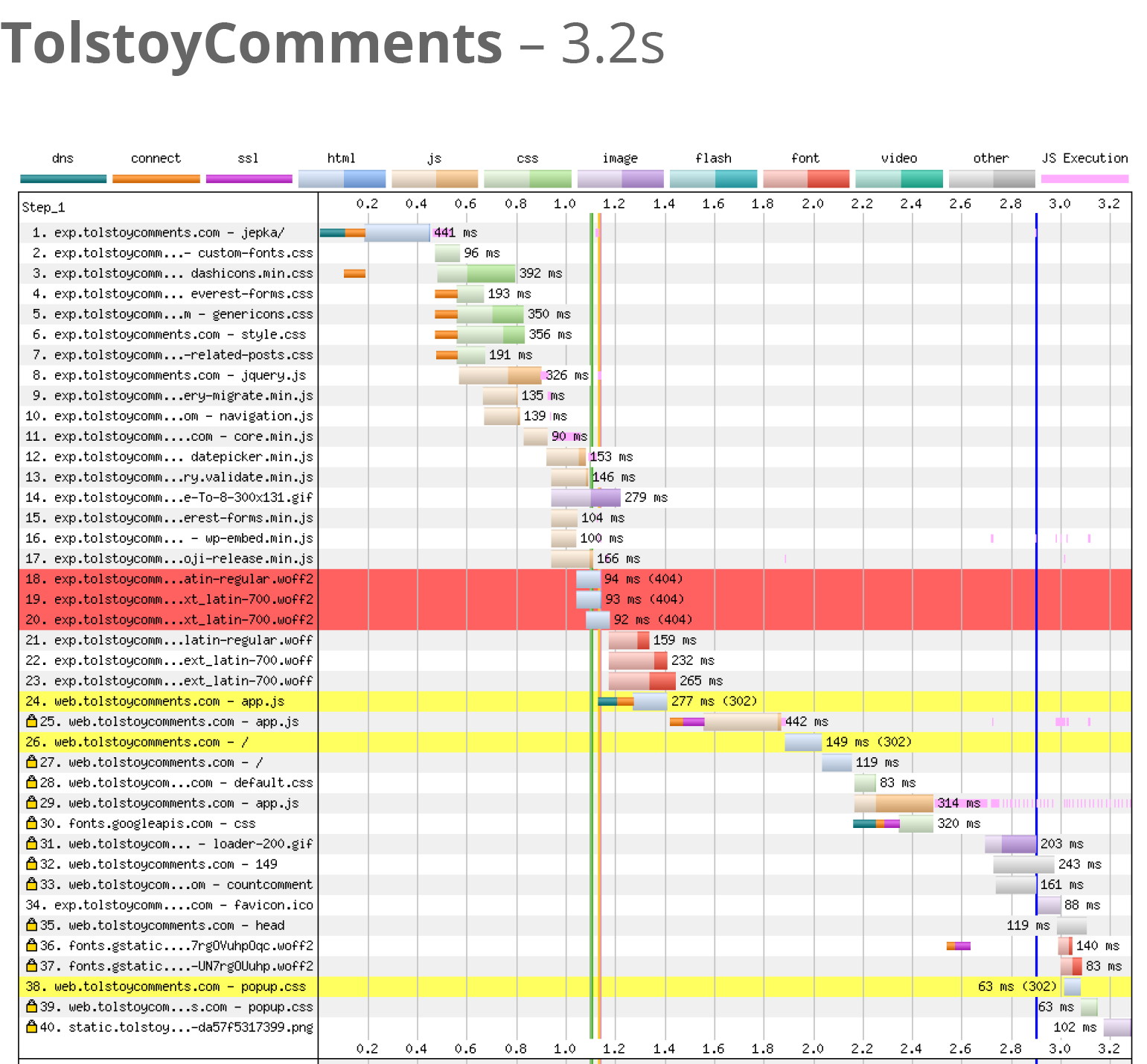
Task: Select the request 25 app.js waterfall bar
Action: tap(743, 721)
